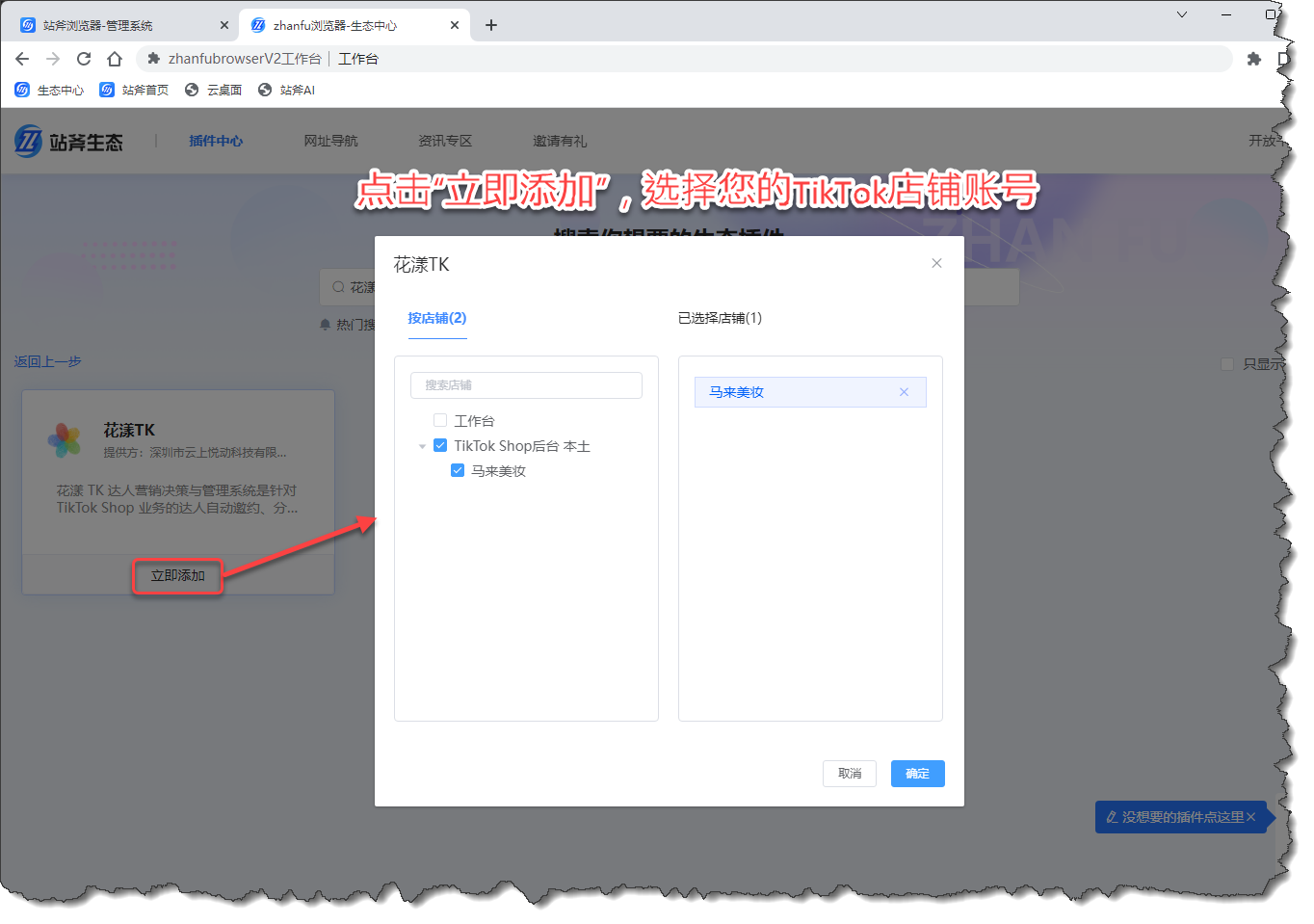The image size is (1314, 924).
Task: Click the 搜索店铺 search field
Action: [x=526, y=385]
